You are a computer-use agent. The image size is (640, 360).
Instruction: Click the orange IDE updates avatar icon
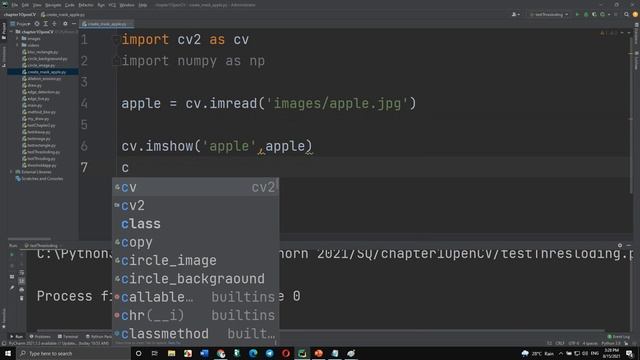pos(635,15)
